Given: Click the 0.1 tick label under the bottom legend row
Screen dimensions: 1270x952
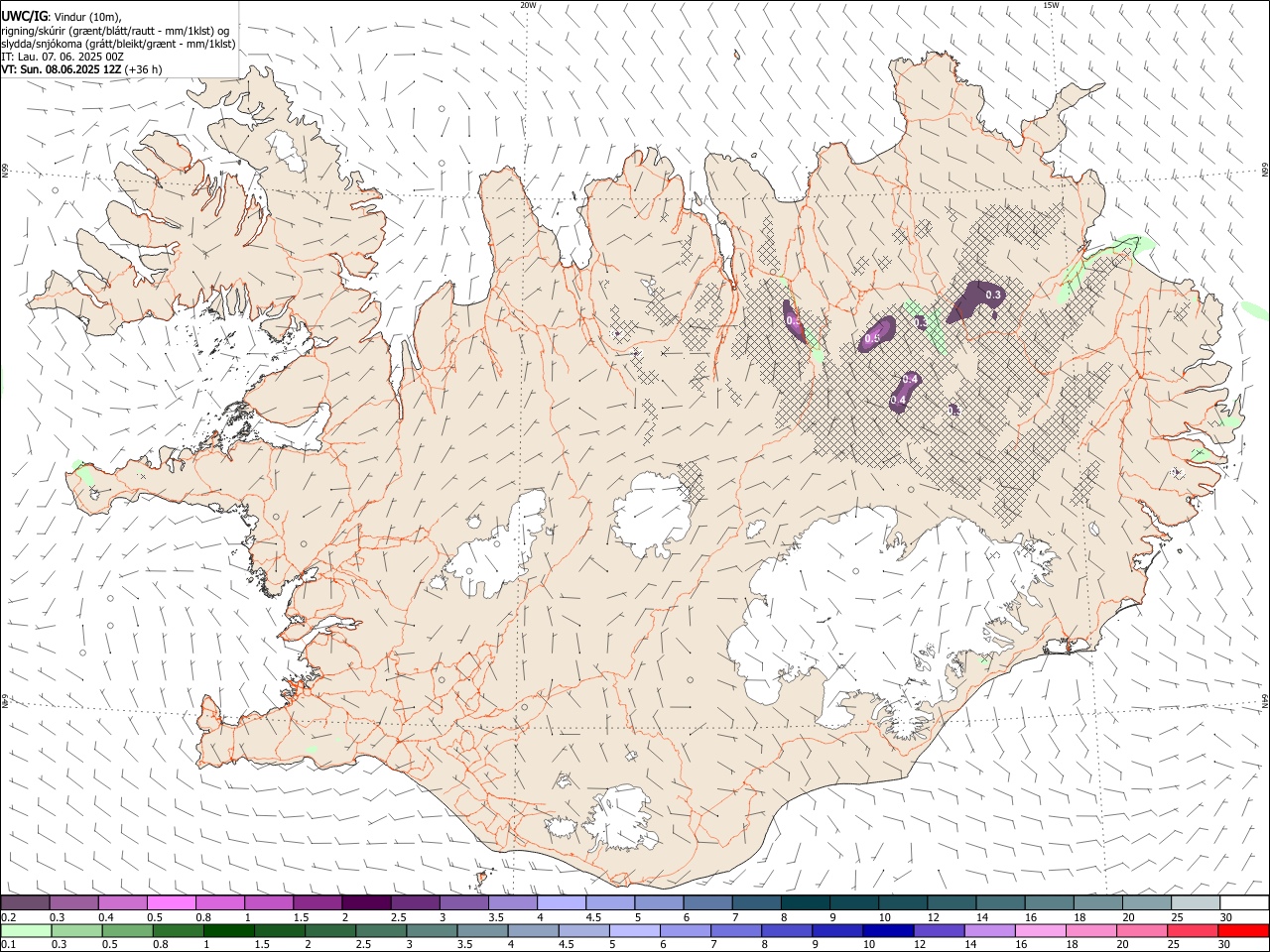Looking at the screenshot, I should pyautogui.click(x=8, y=945).
